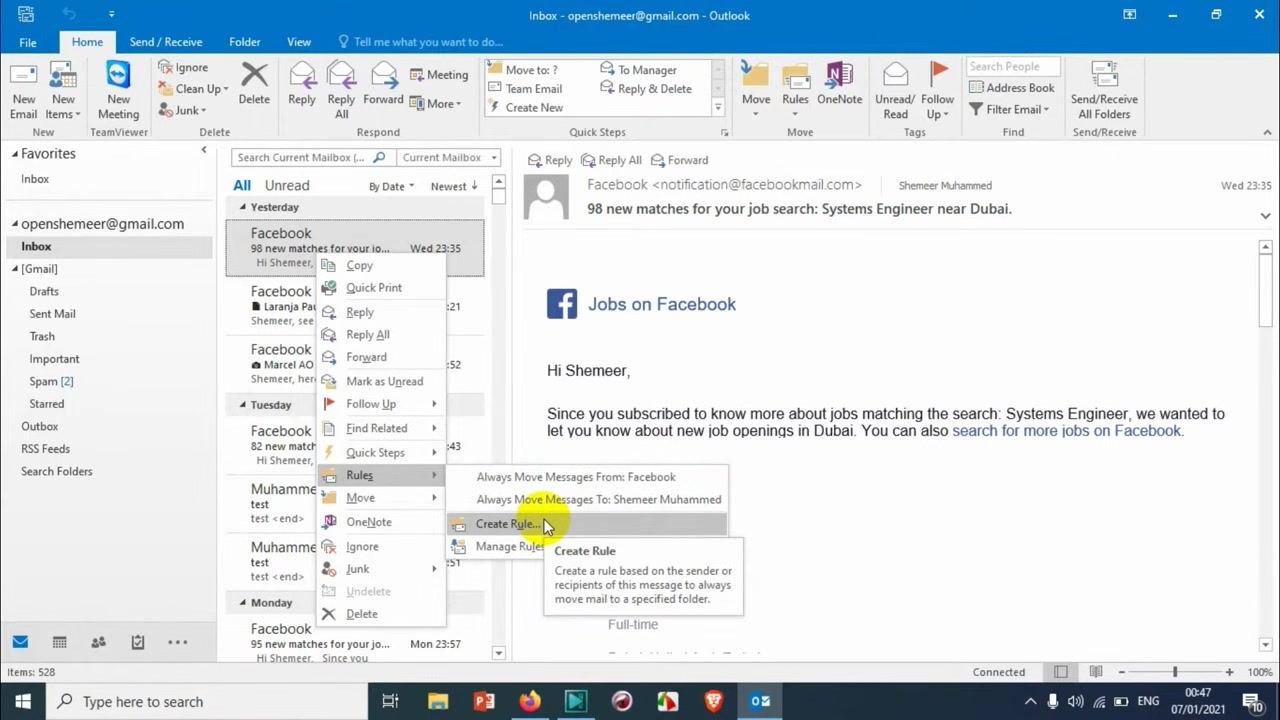Open Task View in taskbar
The width and height of the screenshot is (1280, 720).
tap(391, 701)
